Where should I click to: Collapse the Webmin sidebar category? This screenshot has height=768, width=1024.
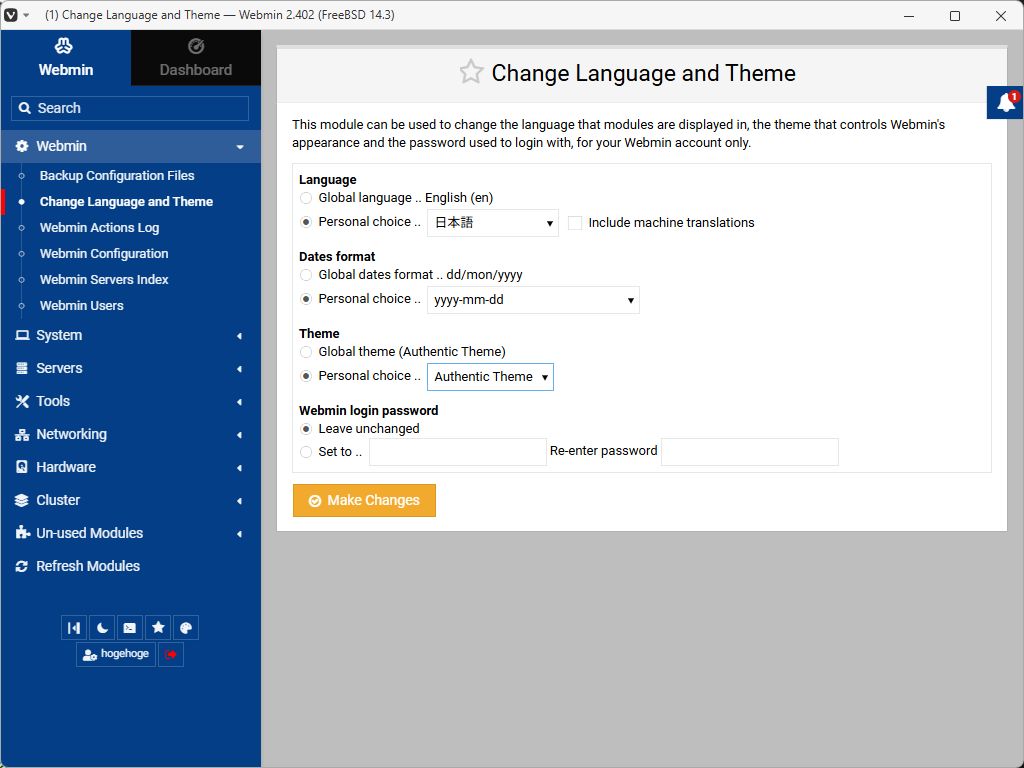tap(131, 146)
